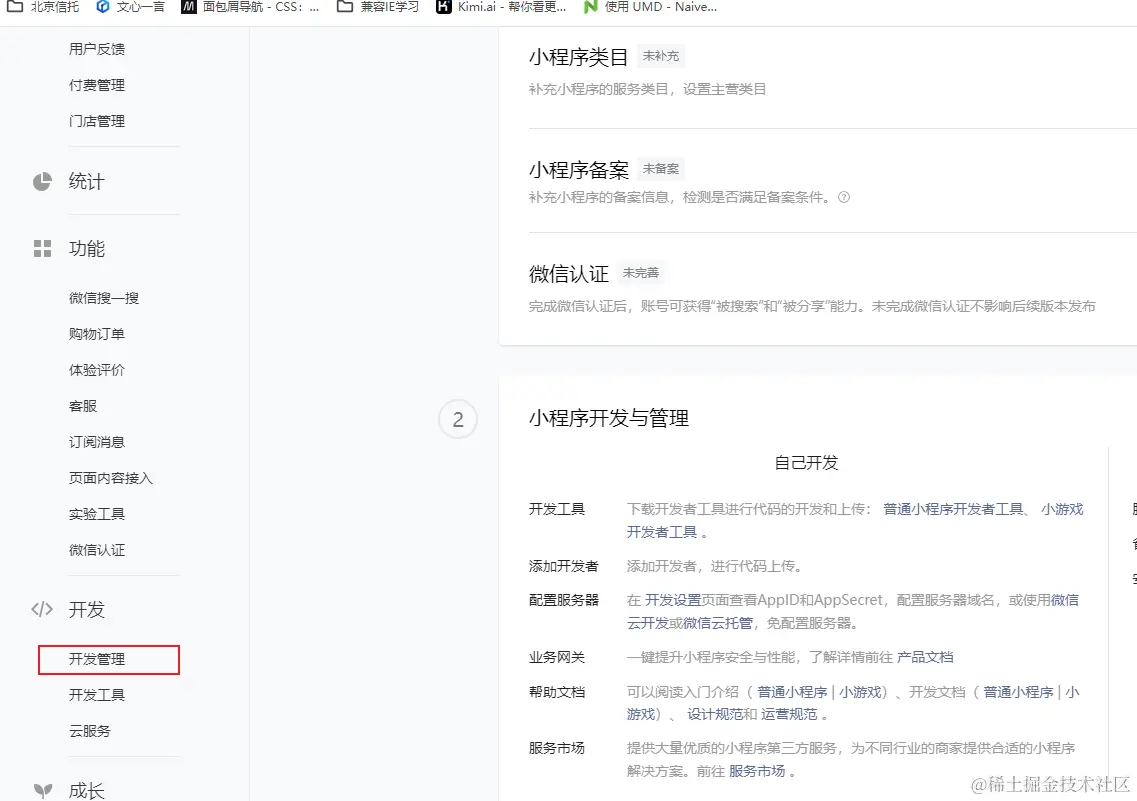This screenshot has height=801, width=1137.
Task: Open 付费管理 in the sidebar
Action: [96, 86]
